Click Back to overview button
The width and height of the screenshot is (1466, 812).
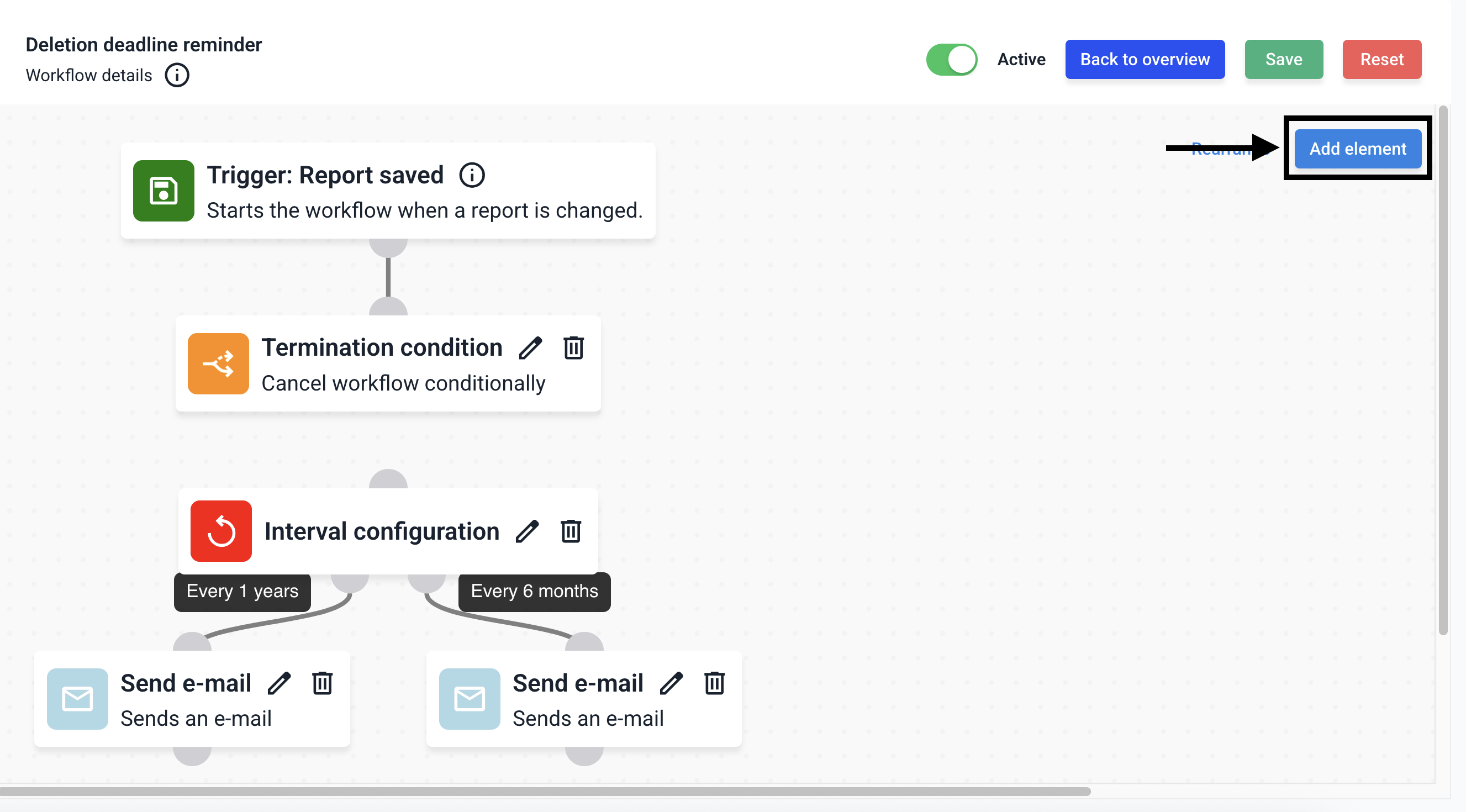pyautogui.click(x=1145, y=60)
